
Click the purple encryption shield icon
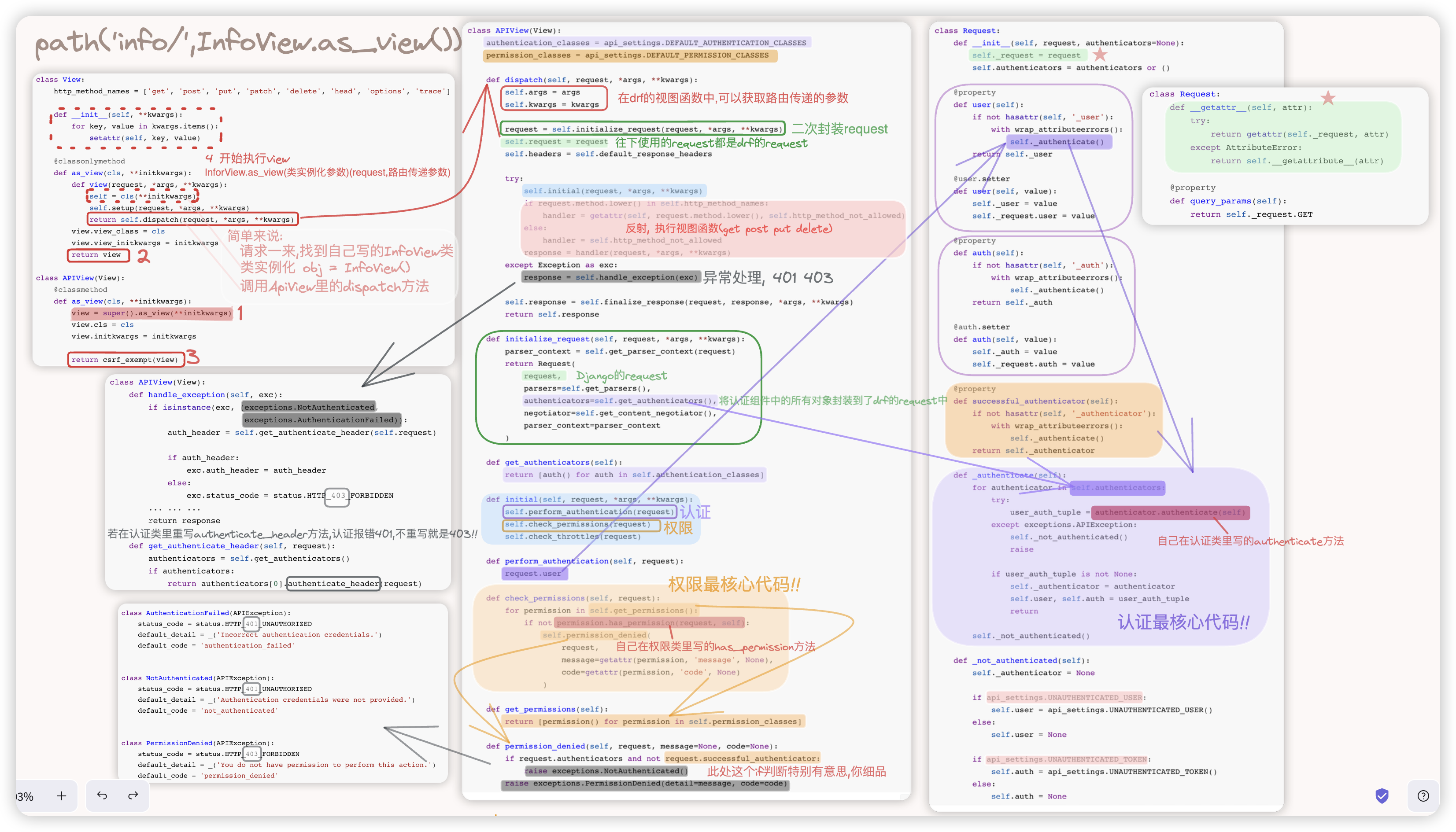(1382, 795)
